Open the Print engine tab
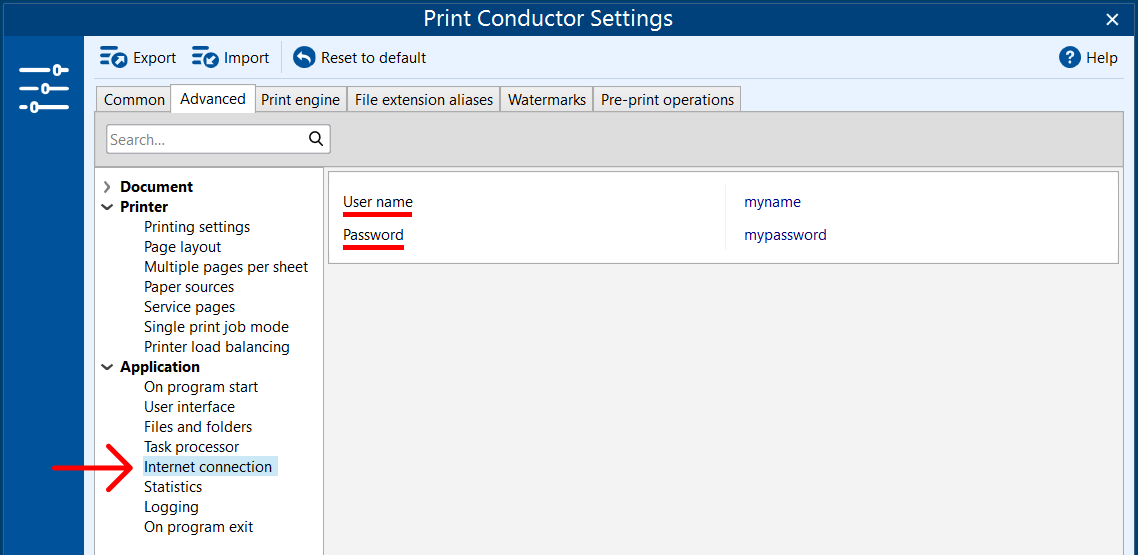Screen dimensions: 1138x555 (300, 99)
